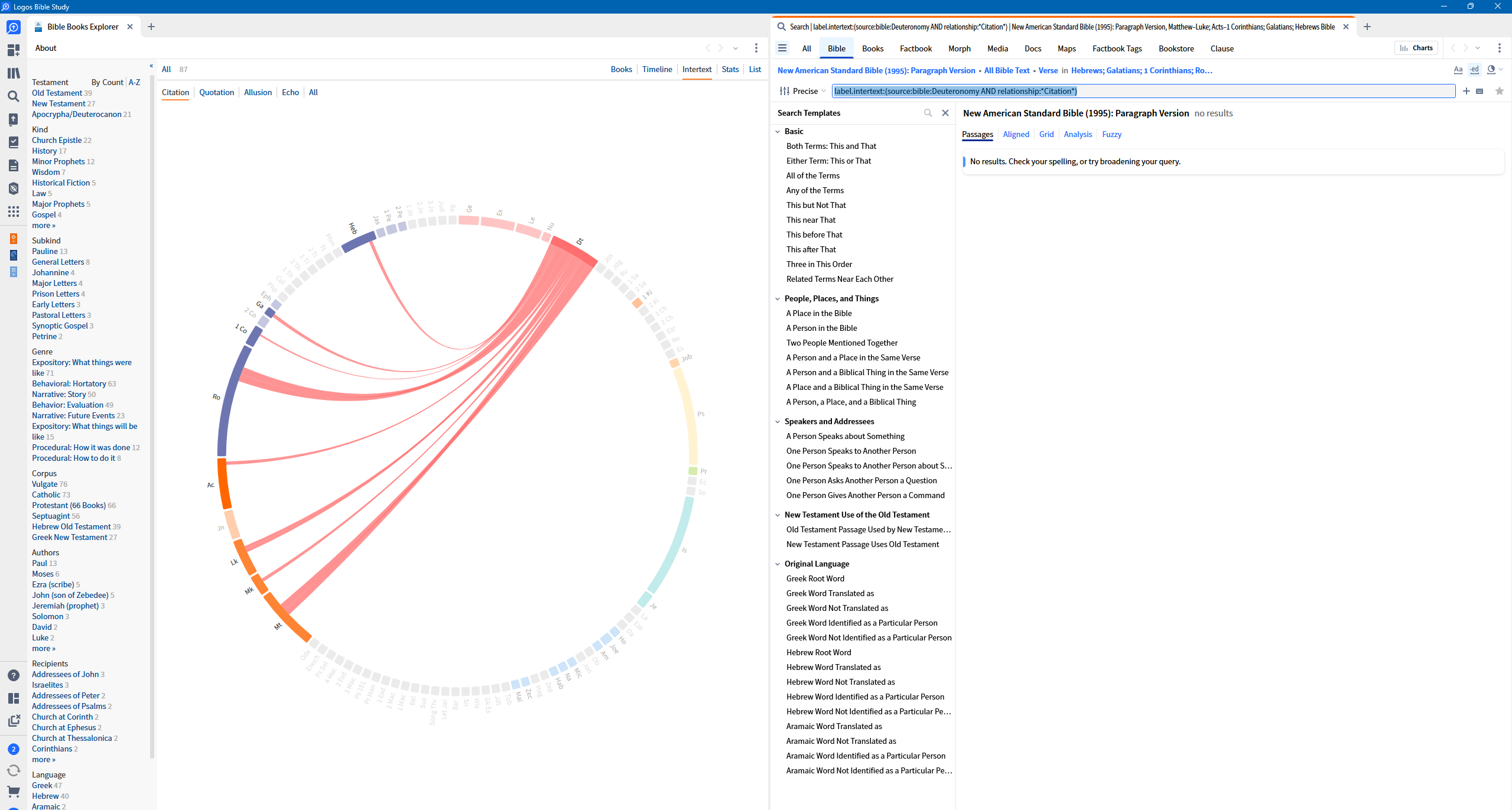Click the star to favorite this search
Screen dimensions: 1512x810
tap(1499, 91)
